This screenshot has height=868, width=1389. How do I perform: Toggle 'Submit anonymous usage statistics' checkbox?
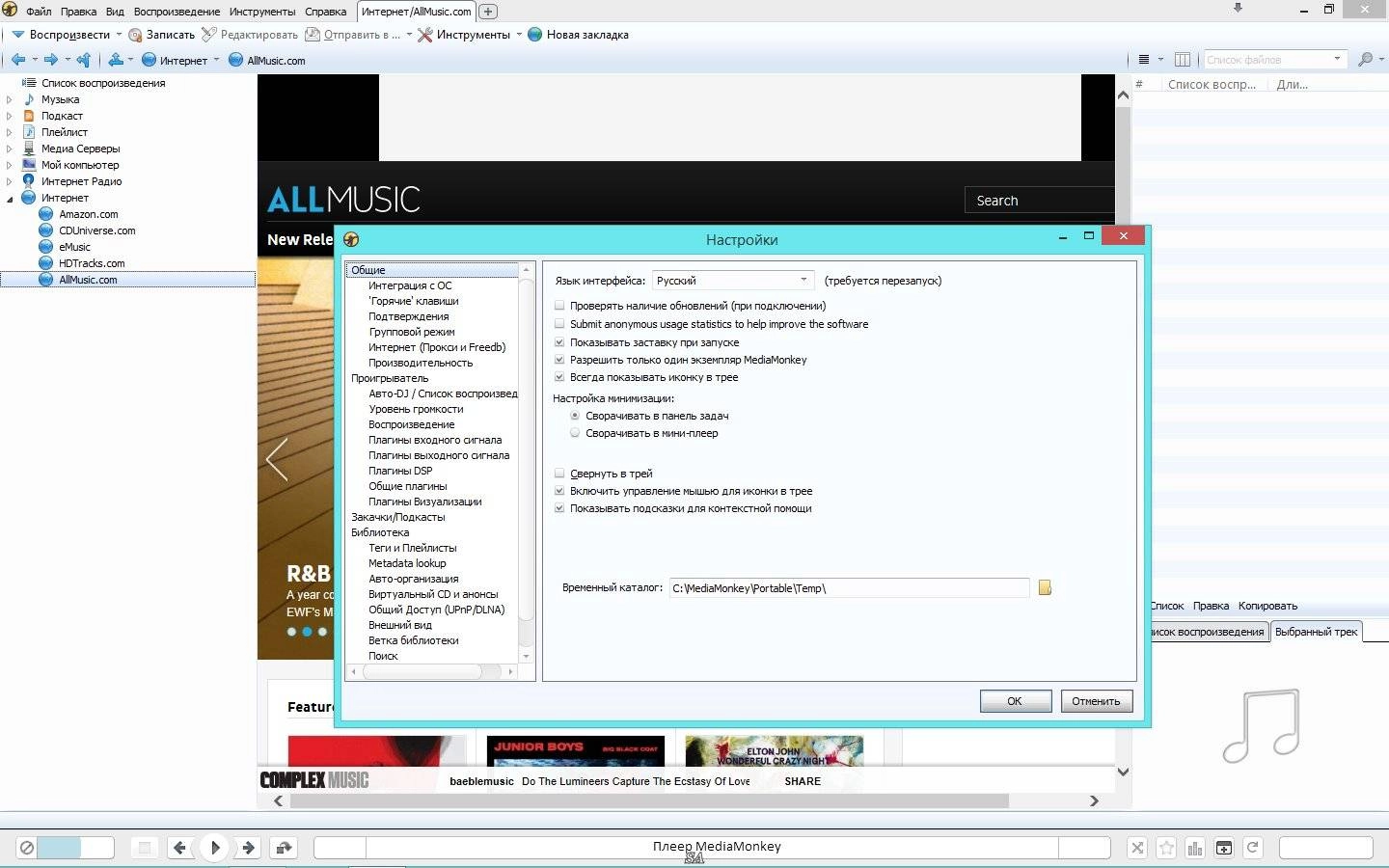[559, 324]
